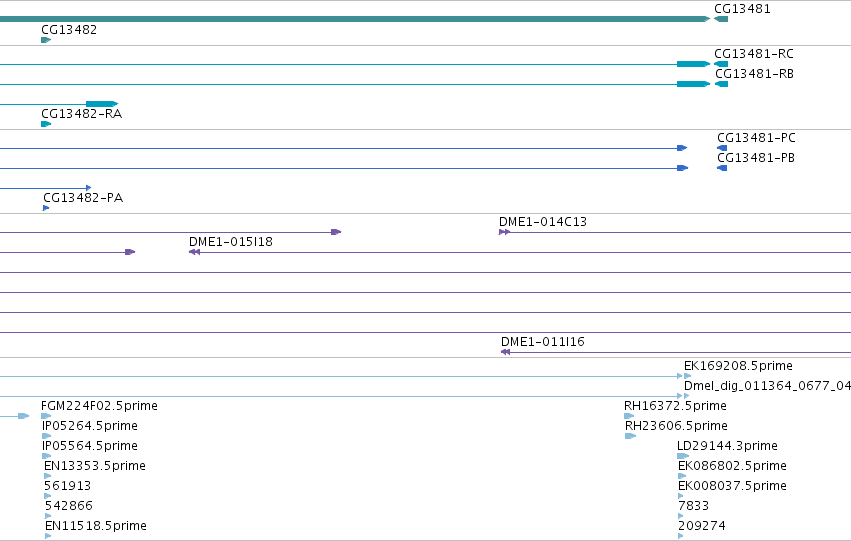
Task: Click the feature labeled 209274
Action: pos(702,526)
